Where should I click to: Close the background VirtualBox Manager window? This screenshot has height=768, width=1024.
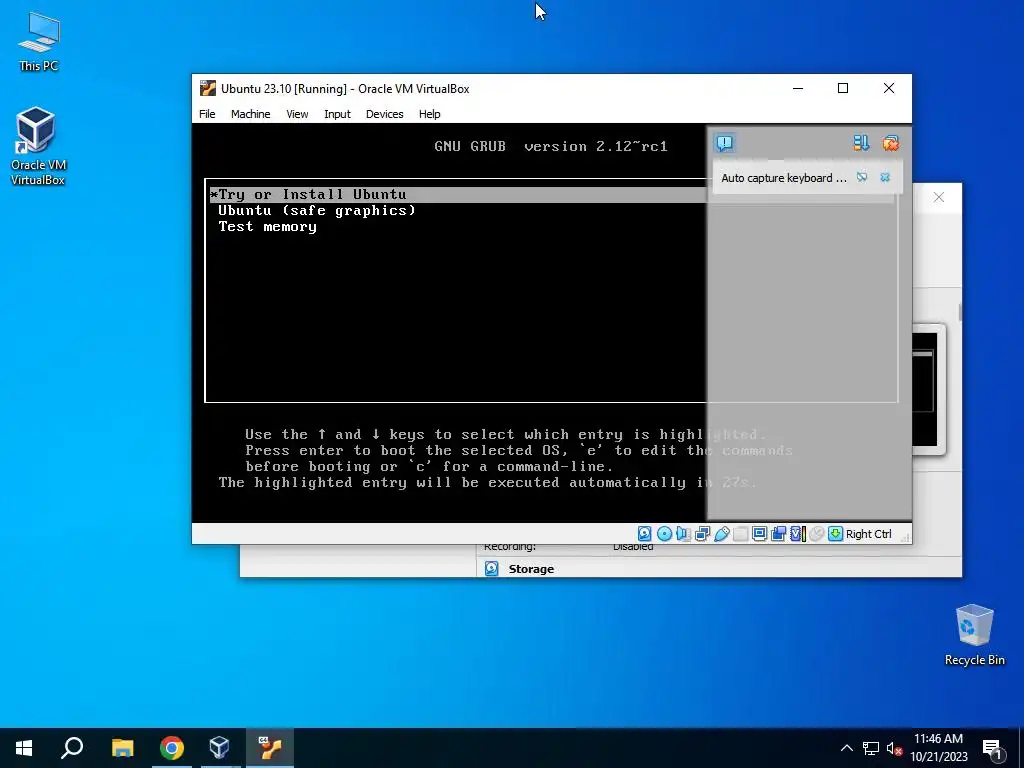[938, 197]
